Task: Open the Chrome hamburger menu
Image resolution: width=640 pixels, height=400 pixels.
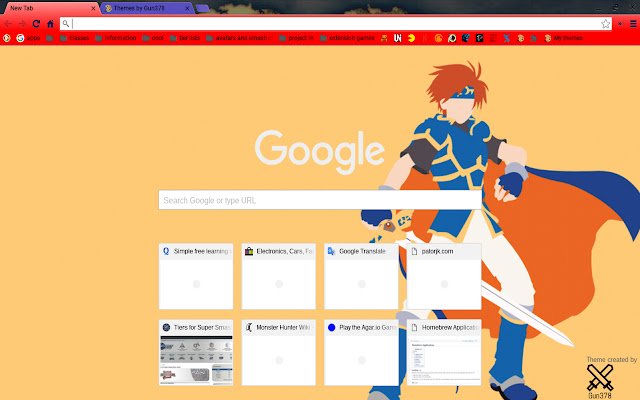Action: 633,24
